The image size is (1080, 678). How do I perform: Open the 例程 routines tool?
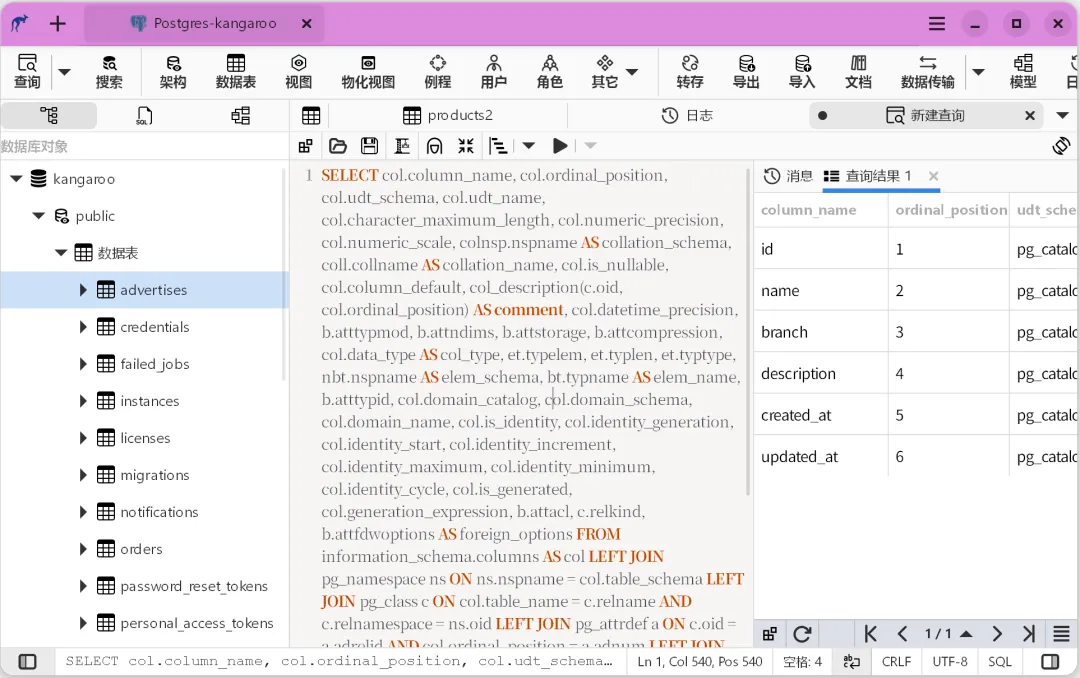[x=437, y=71]
